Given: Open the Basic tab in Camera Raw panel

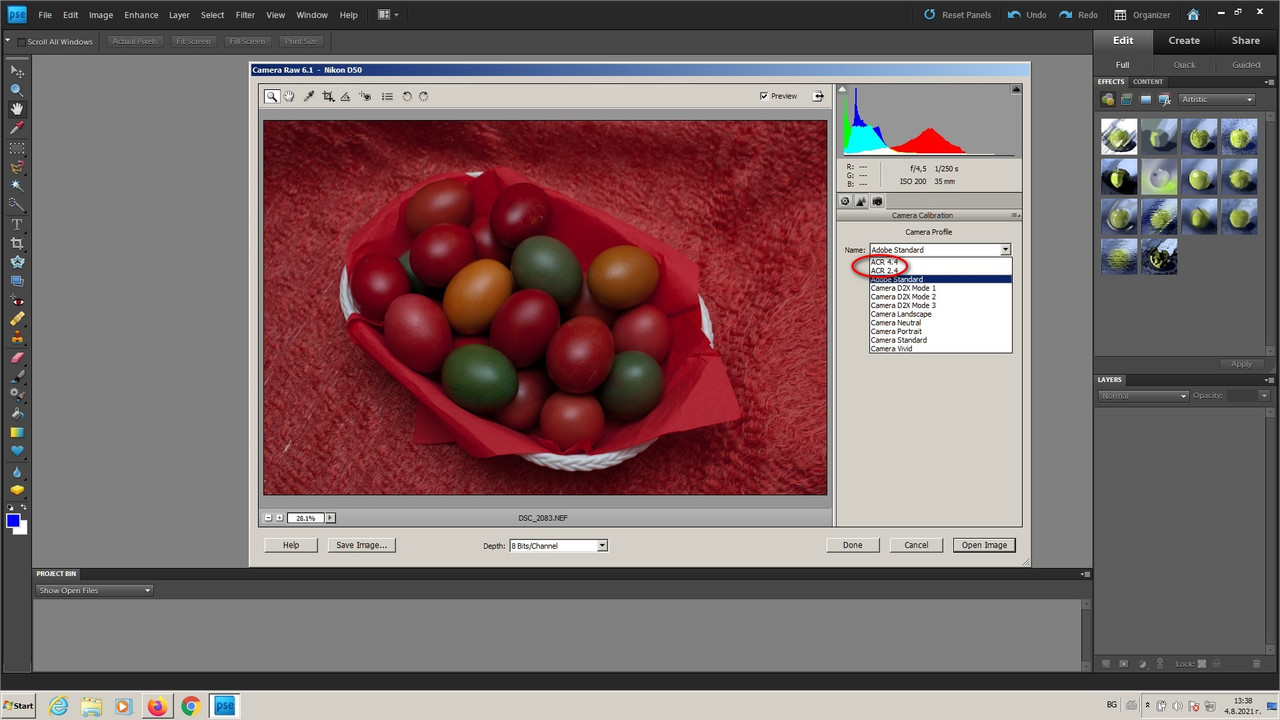Looking at the screenshot, I should 845,201.
